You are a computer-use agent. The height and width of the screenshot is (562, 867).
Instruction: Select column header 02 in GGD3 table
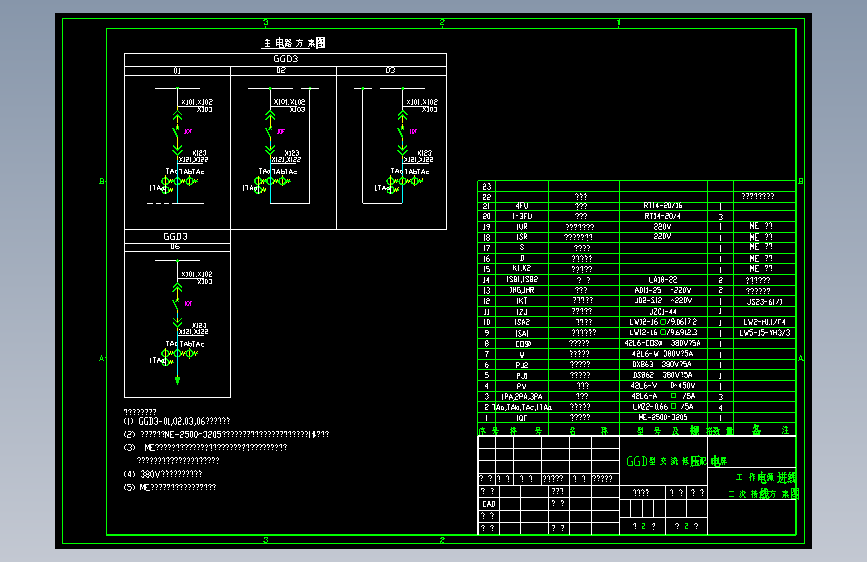pyautogui.click(x=281, y=71)
